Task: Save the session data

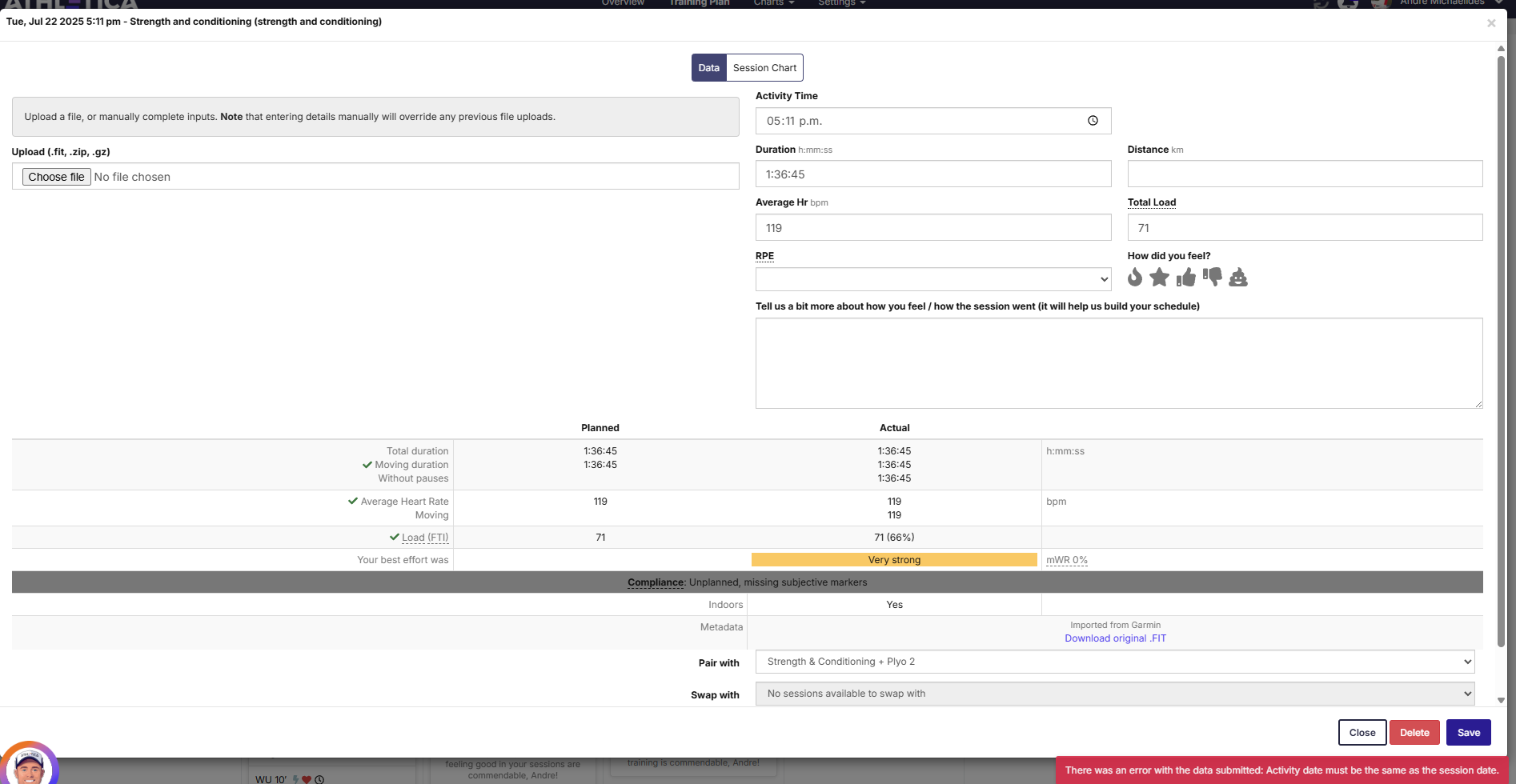Action: pyautogui.click(x=1468, y=733)
